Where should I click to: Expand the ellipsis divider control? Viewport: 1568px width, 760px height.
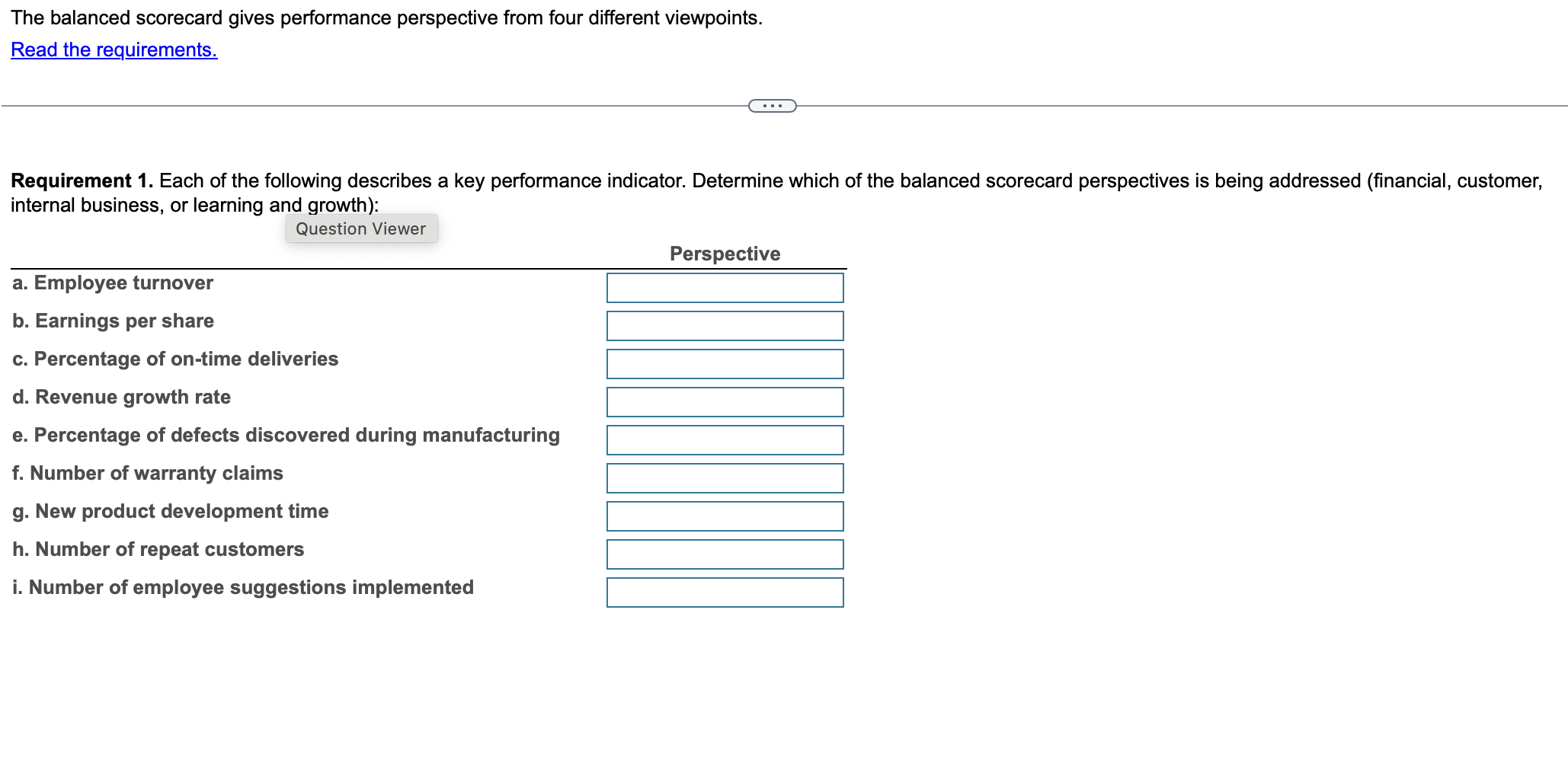771,105
